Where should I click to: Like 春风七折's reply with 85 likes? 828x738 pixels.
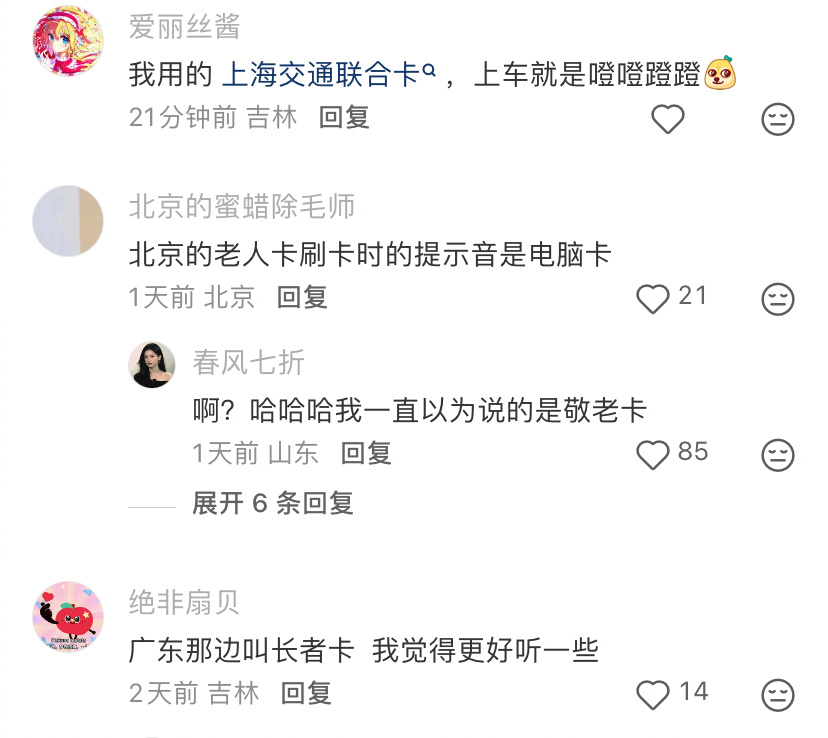[653, 455]
